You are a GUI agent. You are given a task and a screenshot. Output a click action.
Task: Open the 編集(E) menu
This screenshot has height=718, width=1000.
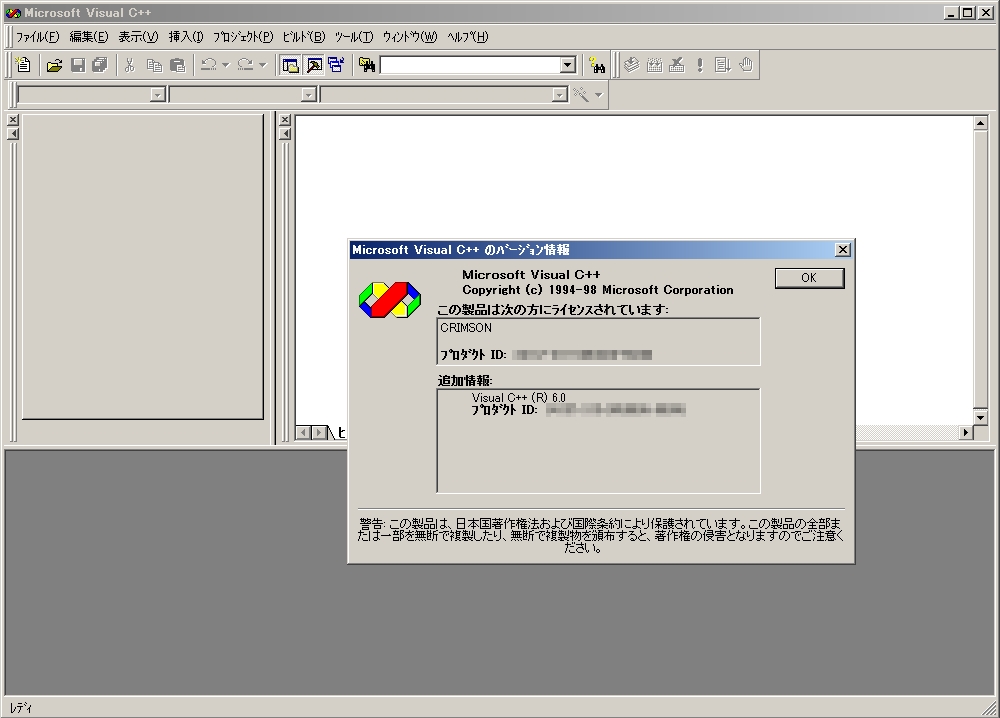coord(89,37)
